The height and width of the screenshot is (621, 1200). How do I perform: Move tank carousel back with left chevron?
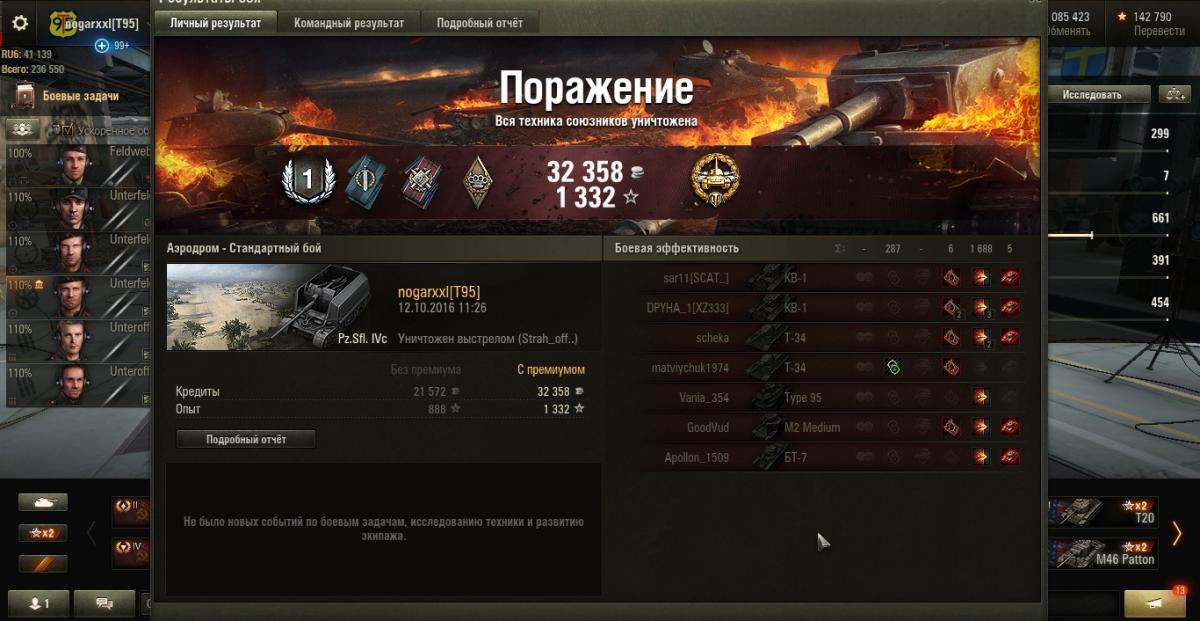(91, 533)
